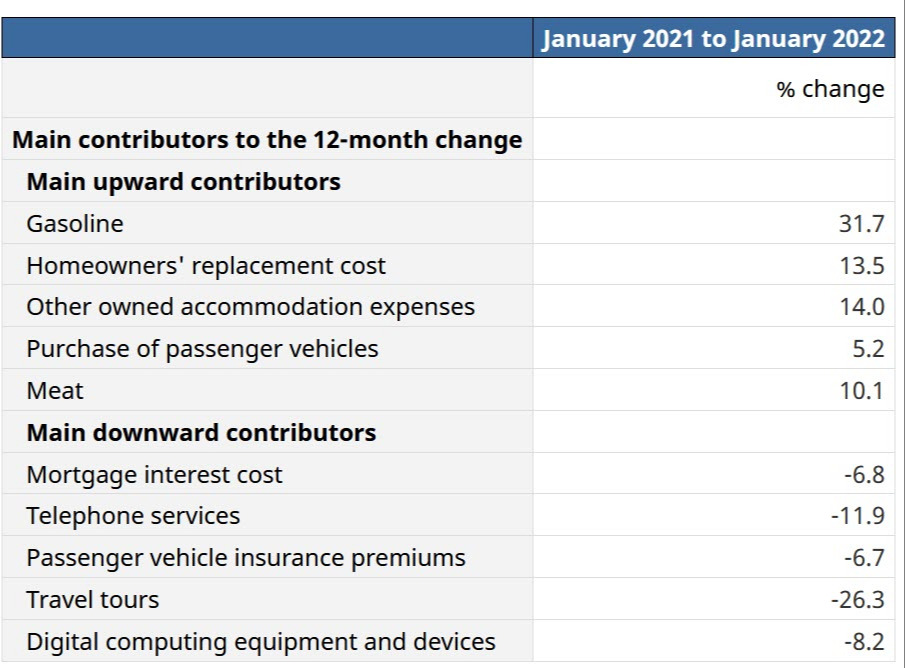Click "Homeowners' replacement cost" row label
This screenshot has width=905, height=668.
[206, 266]
